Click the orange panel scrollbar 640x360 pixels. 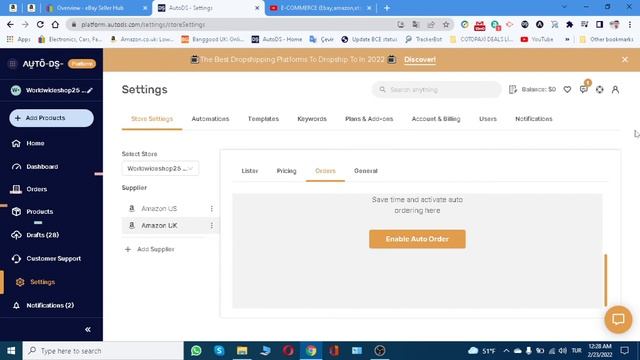[606, 280]
